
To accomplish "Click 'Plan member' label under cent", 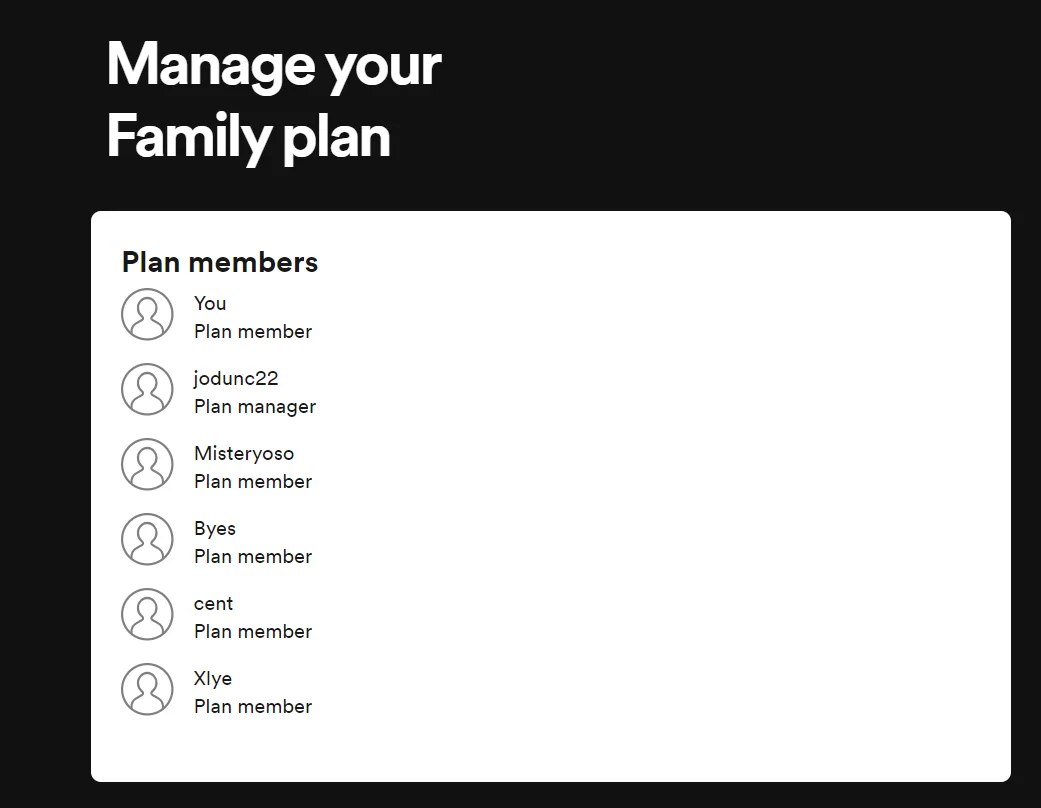I will [x=253, y=631].
